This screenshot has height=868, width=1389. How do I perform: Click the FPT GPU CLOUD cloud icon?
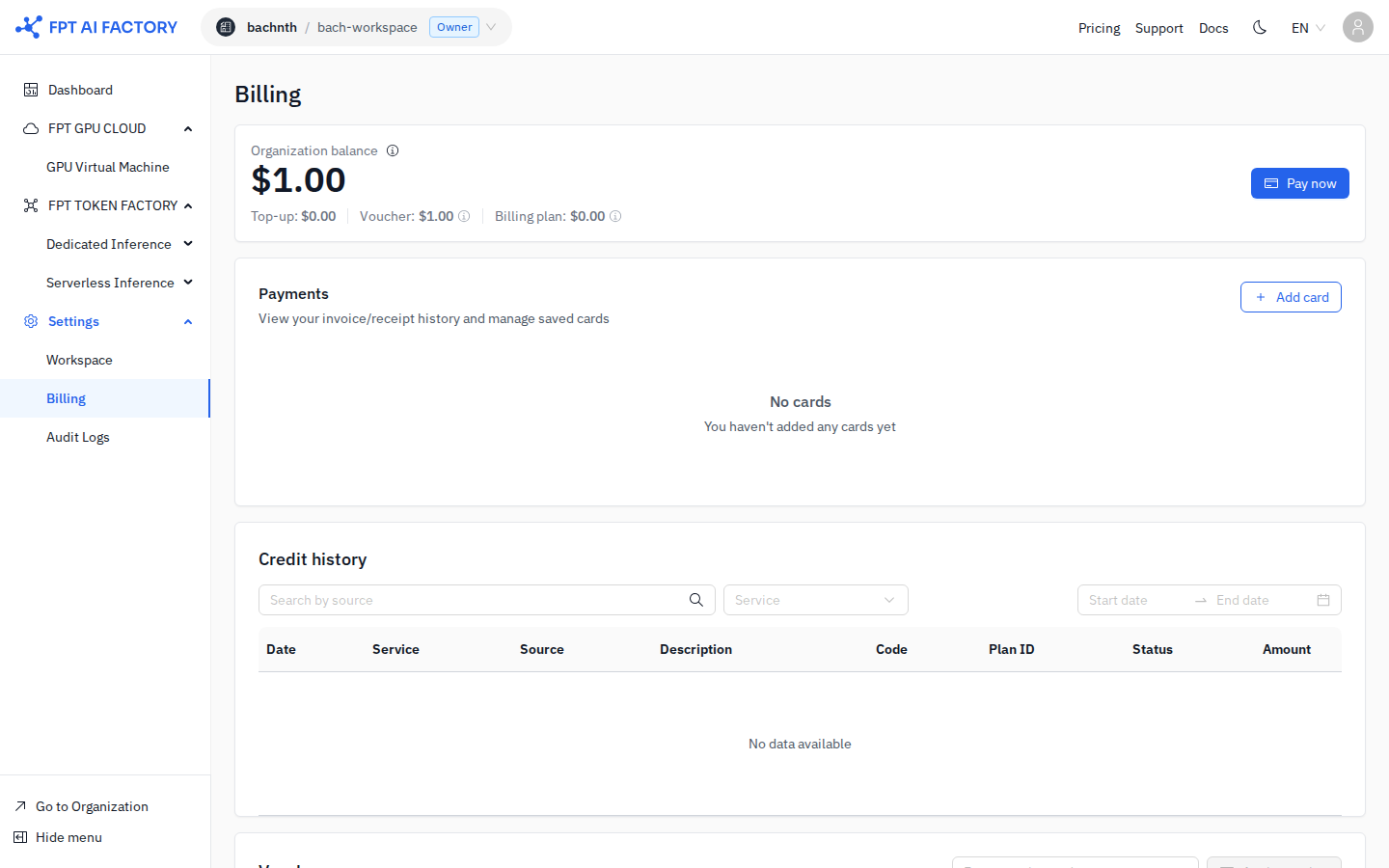(31, 128)
